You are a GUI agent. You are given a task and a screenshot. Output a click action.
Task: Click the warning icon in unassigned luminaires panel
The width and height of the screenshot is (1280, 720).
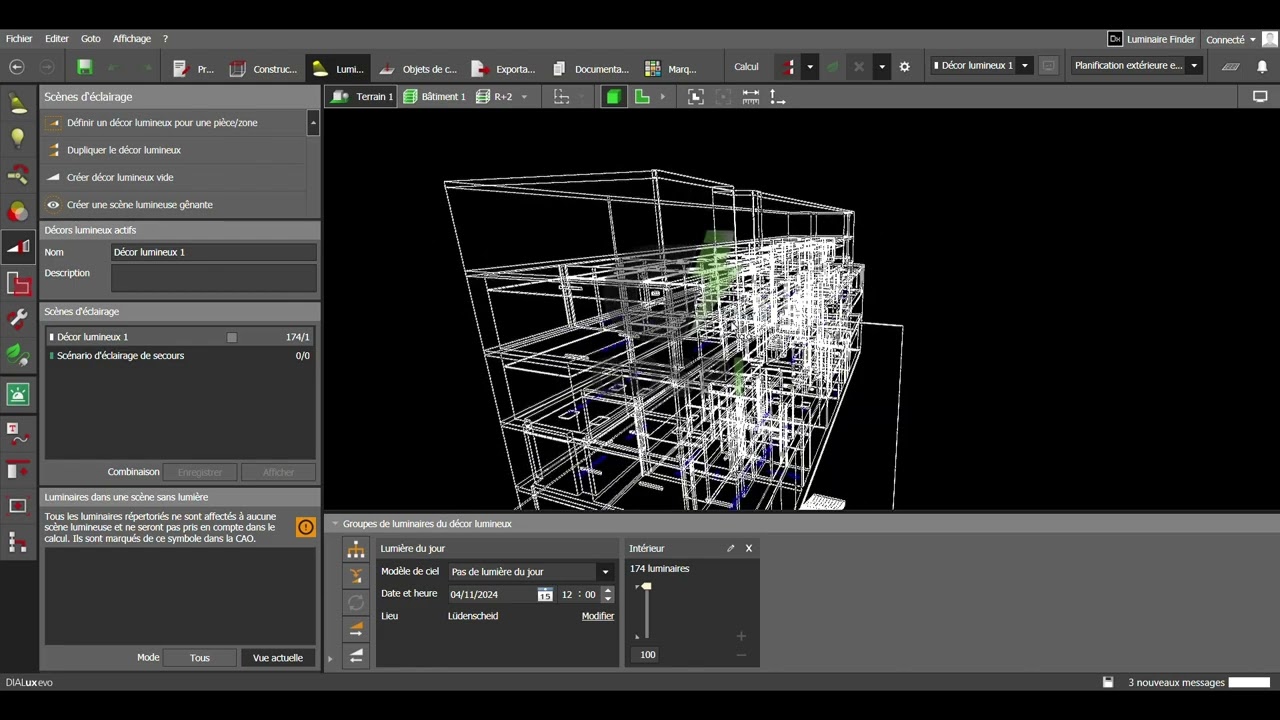click(x=306, y=527)
